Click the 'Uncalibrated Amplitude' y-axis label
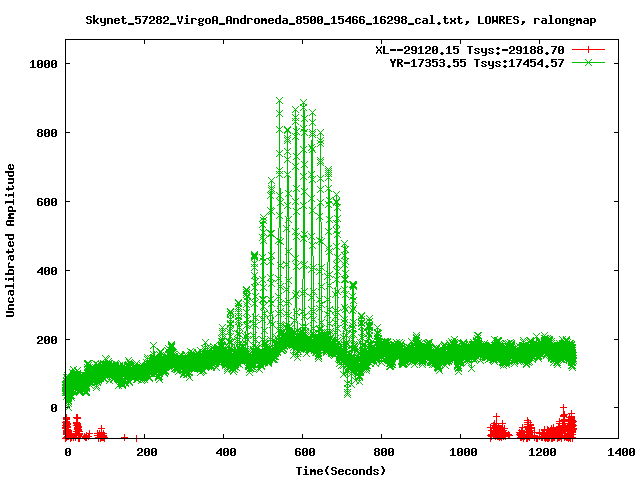Viewport: 640px width, 480px height. tap(10, 240)
